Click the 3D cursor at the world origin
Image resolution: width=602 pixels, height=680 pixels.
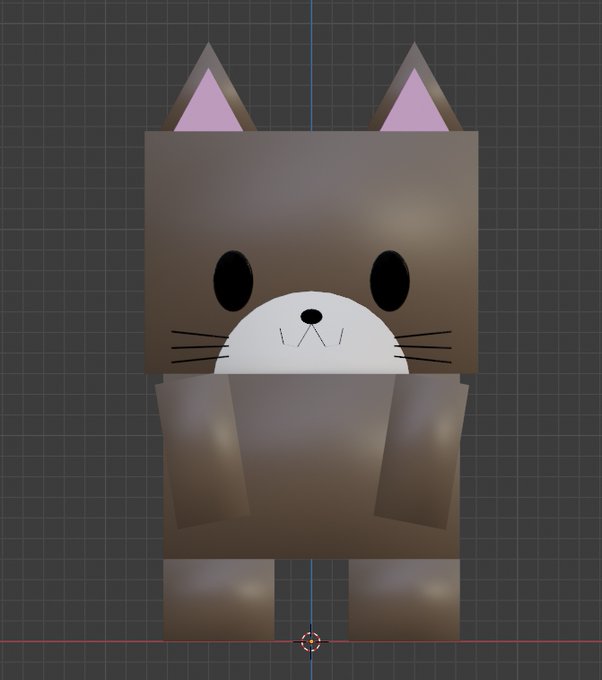pyautogui.click(x=311, y=641)
